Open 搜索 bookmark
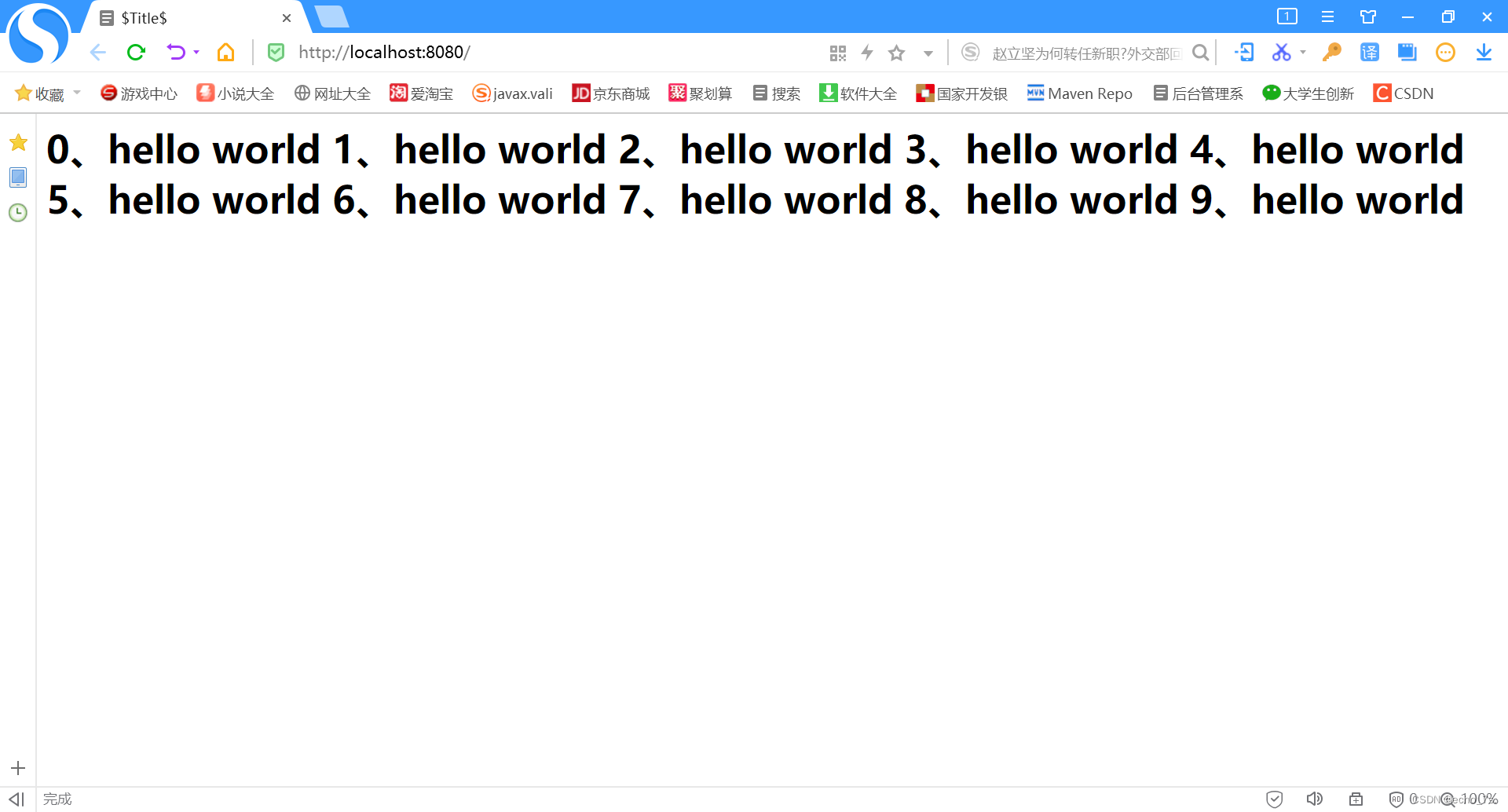1508x812 pixels. pos(777,93)
